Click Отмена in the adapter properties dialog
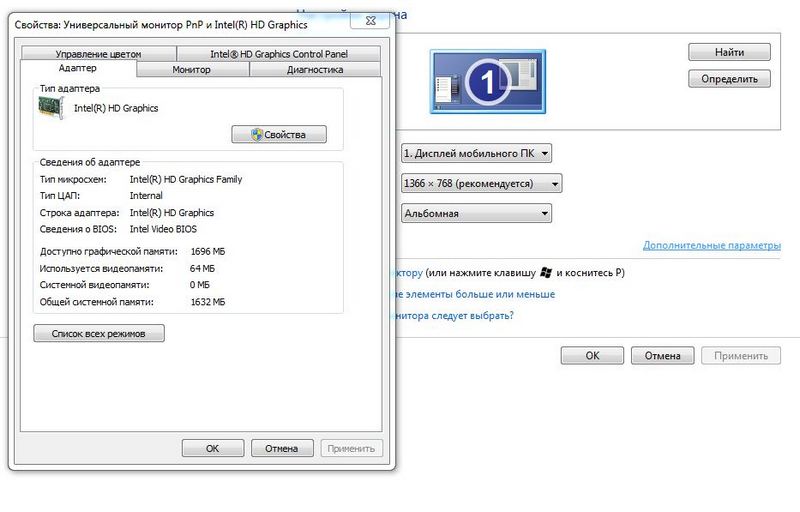This screenshot has height=512, width=800. (x=282, y=448)
